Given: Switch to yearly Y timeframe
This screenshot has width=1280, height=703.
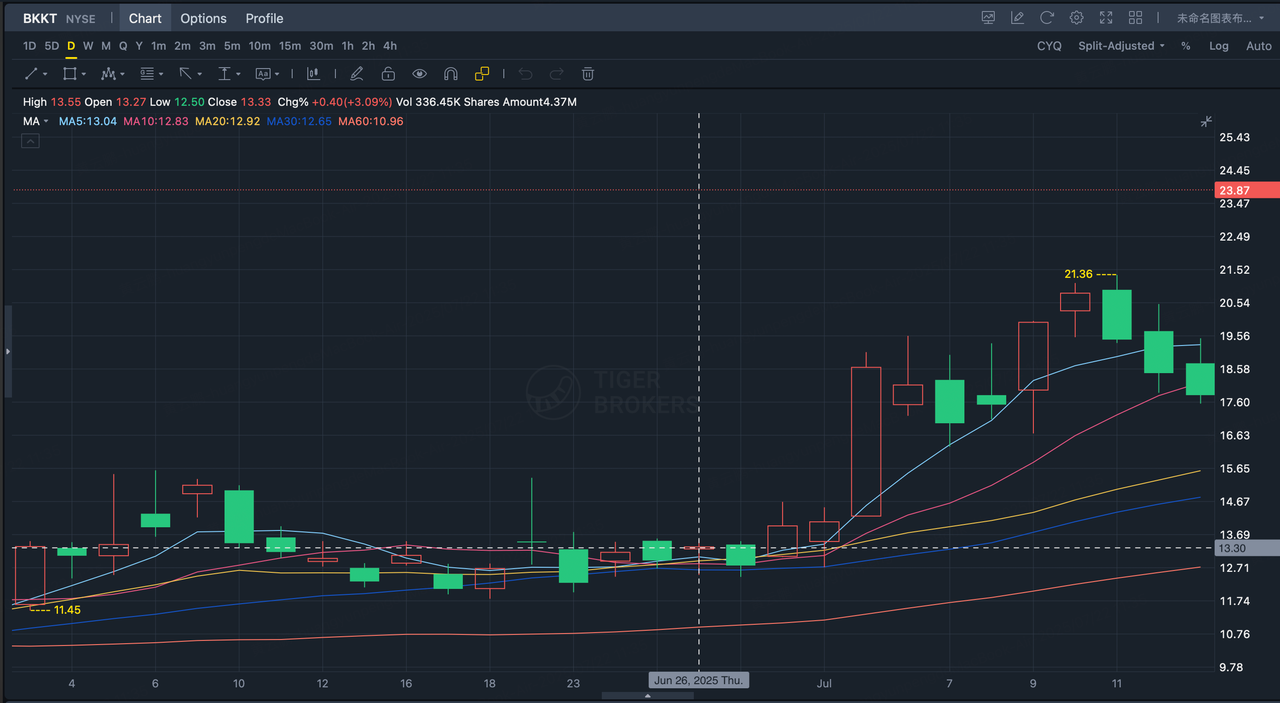Looking at the screenshot, I should click(x=139, y=46).
